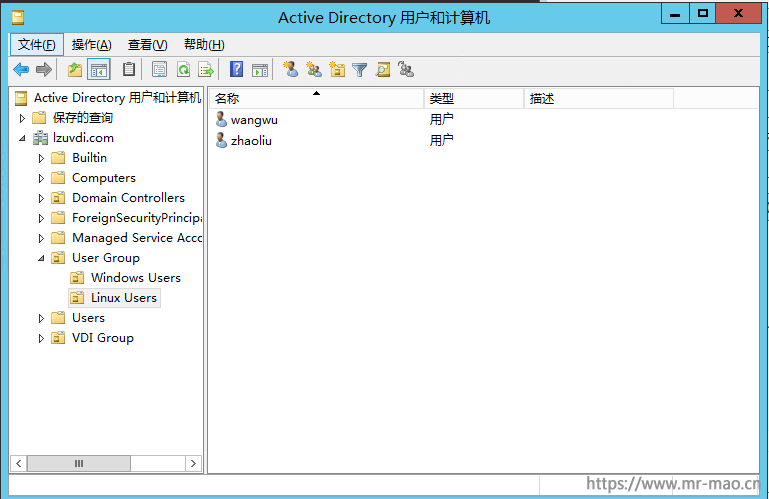This screenshot has height=499, width=769.
Task: Expand the Builtin container
Action: (41, 158)
